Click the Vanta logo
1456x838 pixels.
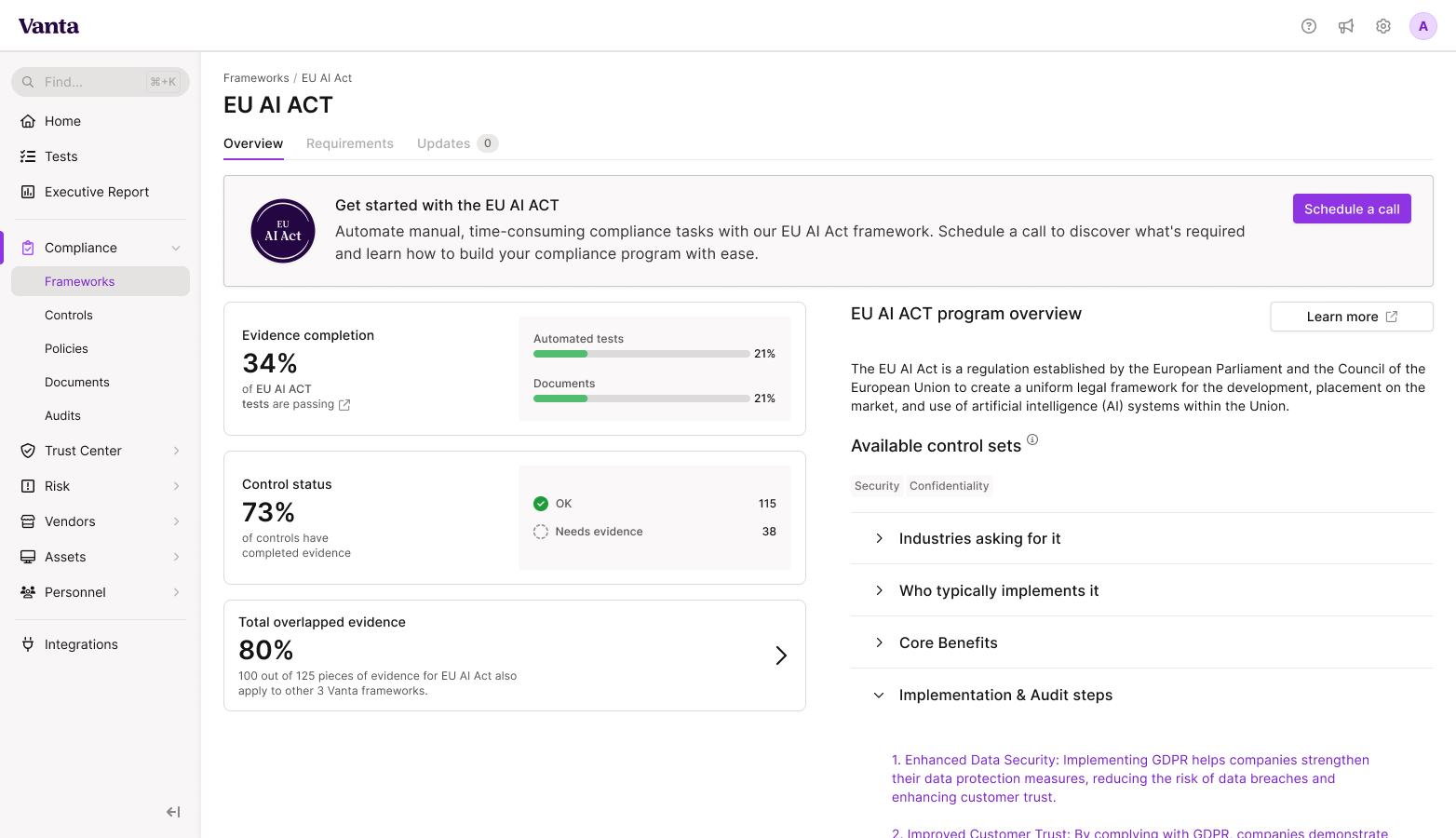point(48,26)
